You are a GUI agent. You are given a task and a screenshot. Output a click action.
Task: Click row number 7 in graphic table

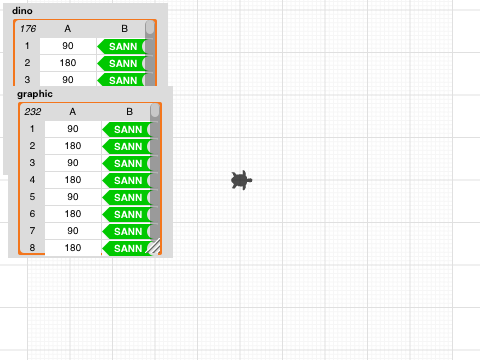point(32,231)
